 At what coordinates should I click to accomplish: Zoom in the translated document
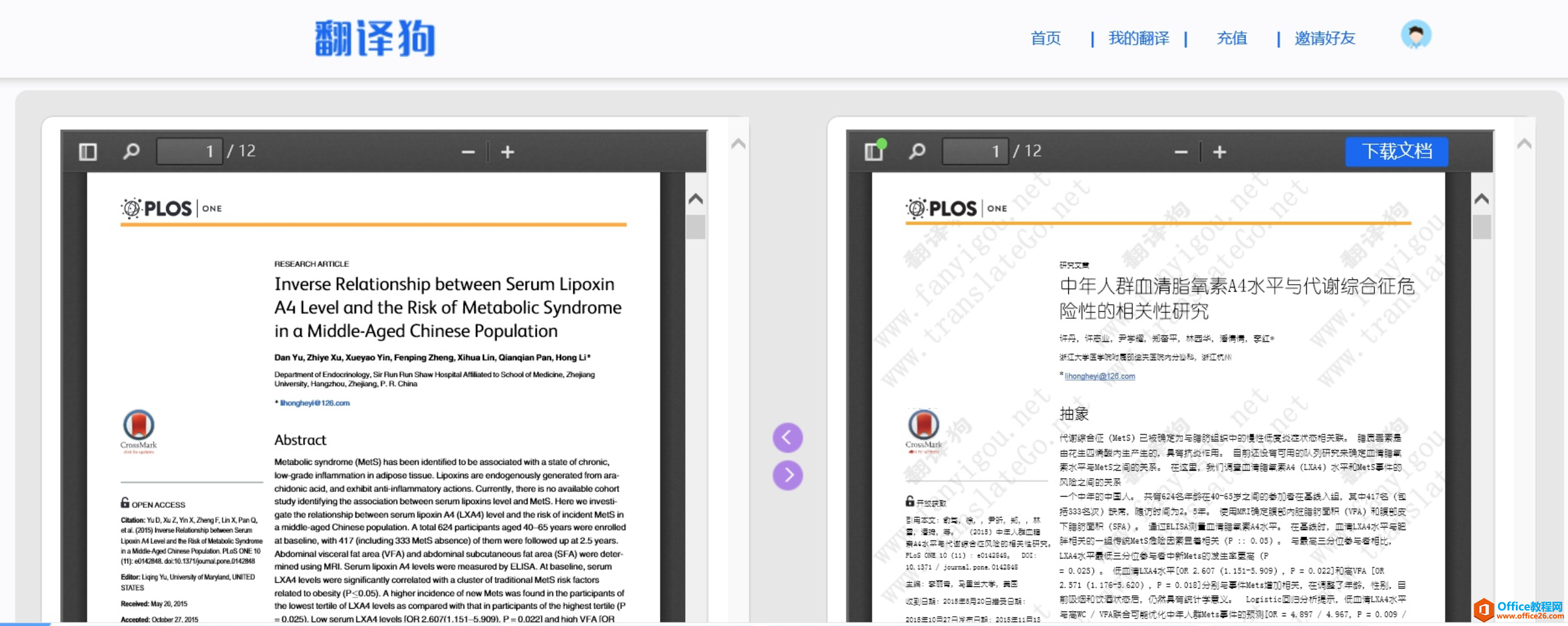tap(1219, 152)
